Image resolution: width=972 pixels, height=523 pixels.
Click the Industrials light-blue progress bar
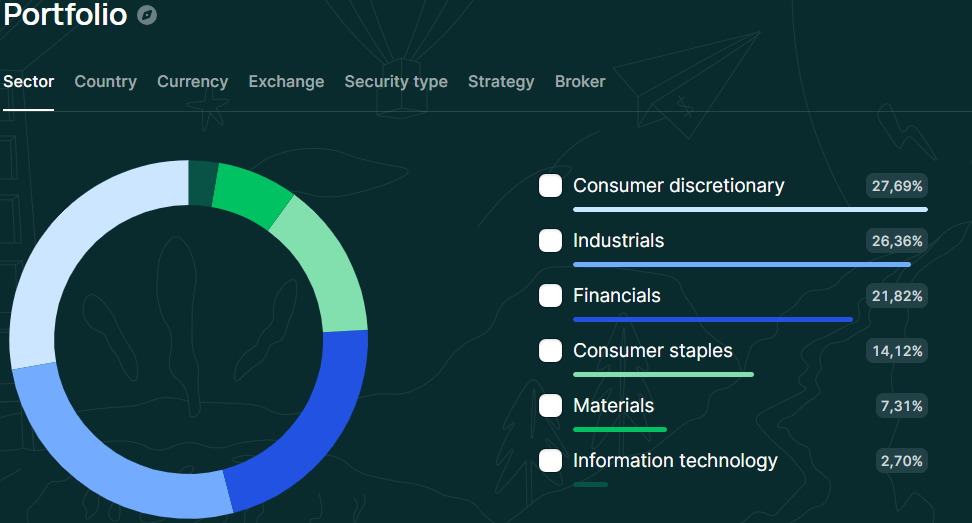742,265
